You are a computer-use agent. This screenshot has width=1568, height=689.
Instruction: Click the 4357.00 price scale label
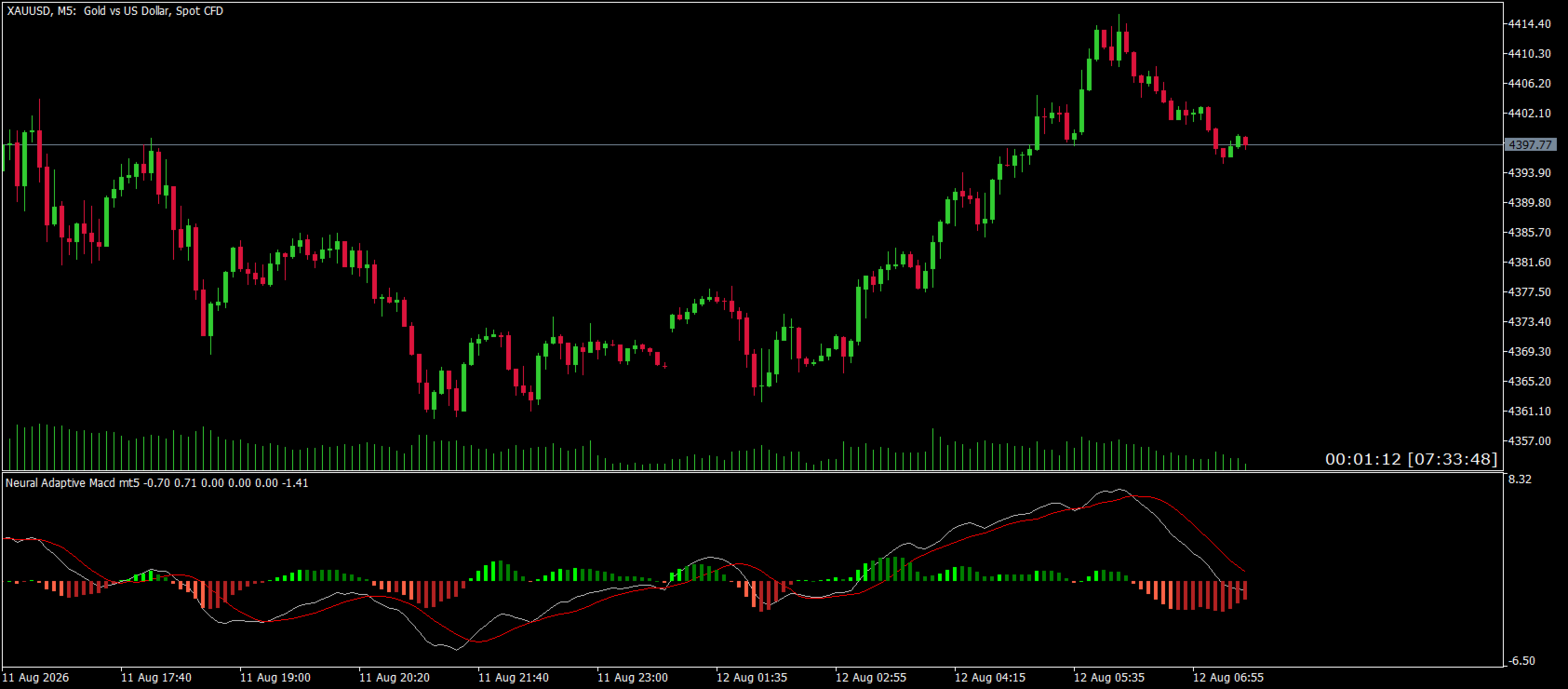pyautogui.click(x=1529, y=440)
